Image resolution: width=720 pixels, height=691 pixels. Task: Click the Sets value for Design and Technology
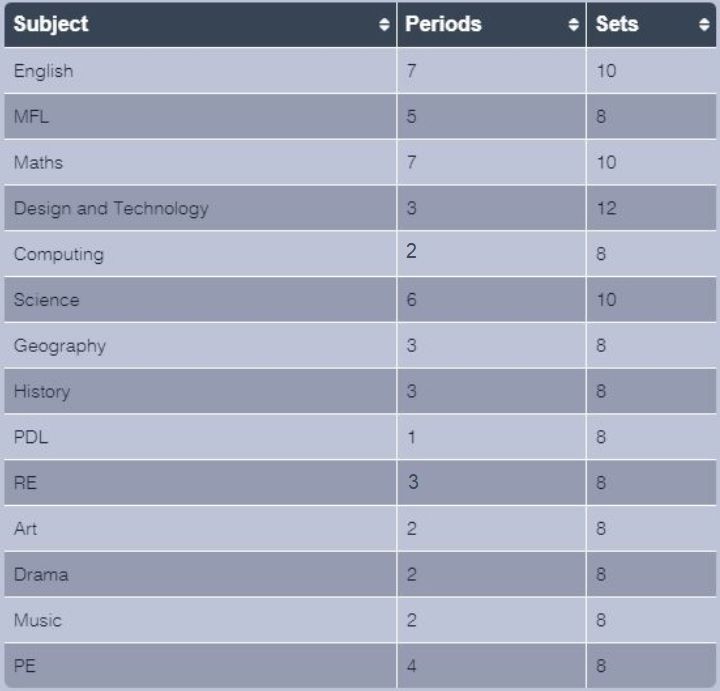[609, 209]
